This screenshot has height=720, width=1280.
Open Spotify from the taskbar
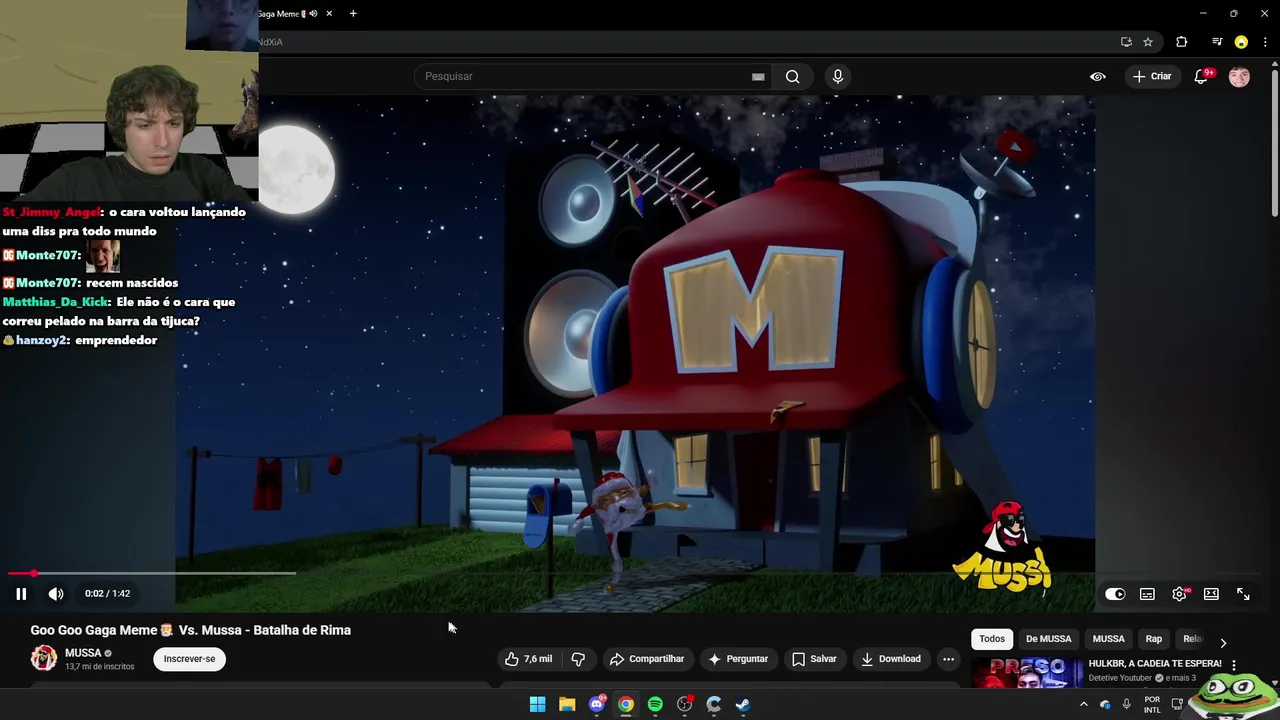point(655,704)
